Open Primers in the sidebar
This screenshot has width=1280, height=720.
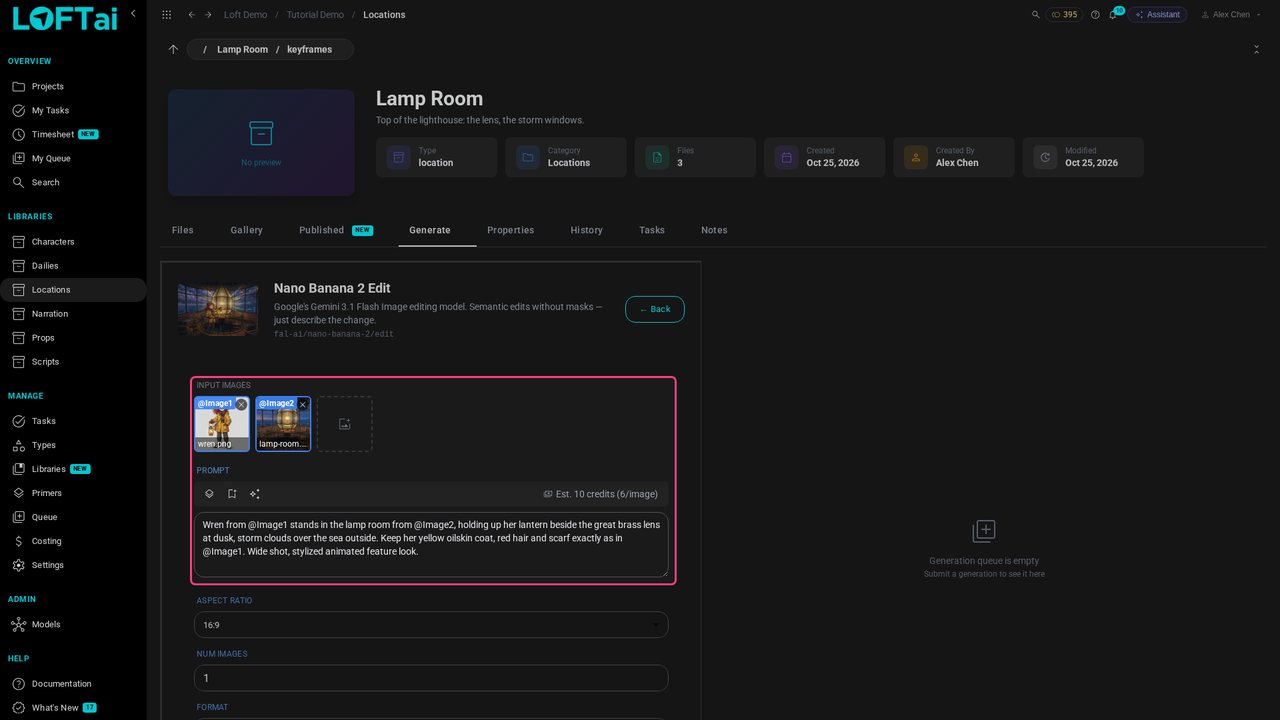[73, 493]
